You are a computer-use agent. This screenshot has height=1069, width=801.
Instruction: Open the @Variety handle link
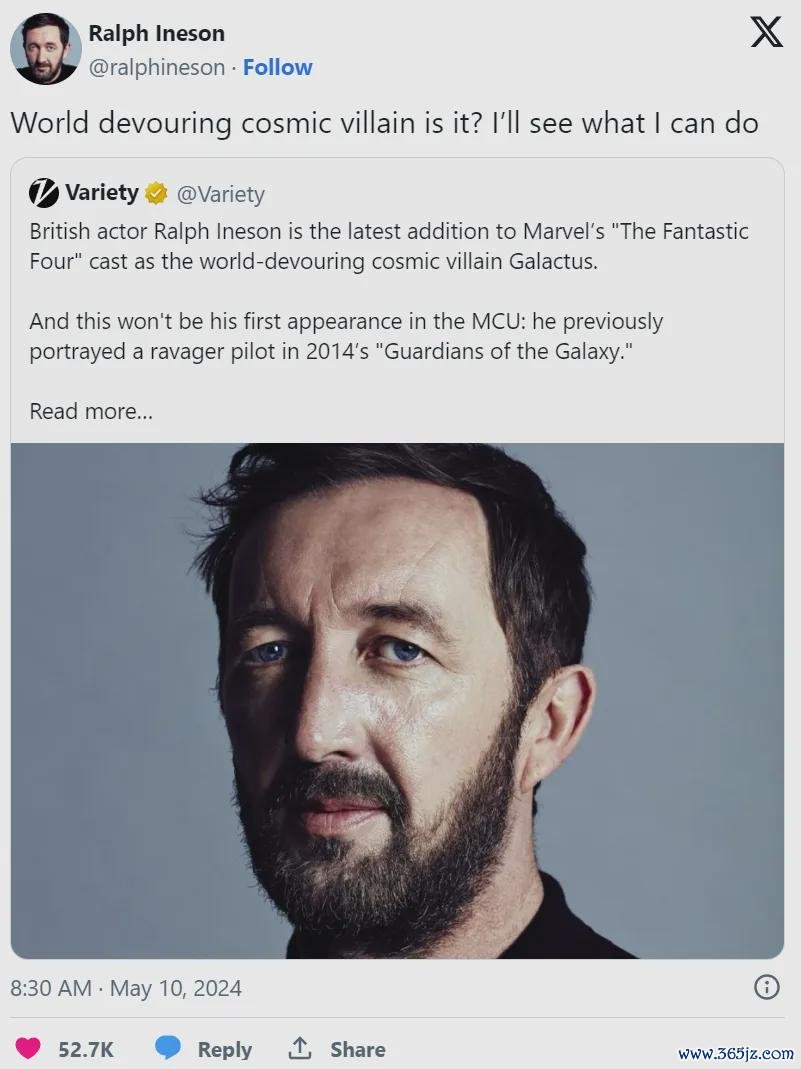(x=220, y=194)
